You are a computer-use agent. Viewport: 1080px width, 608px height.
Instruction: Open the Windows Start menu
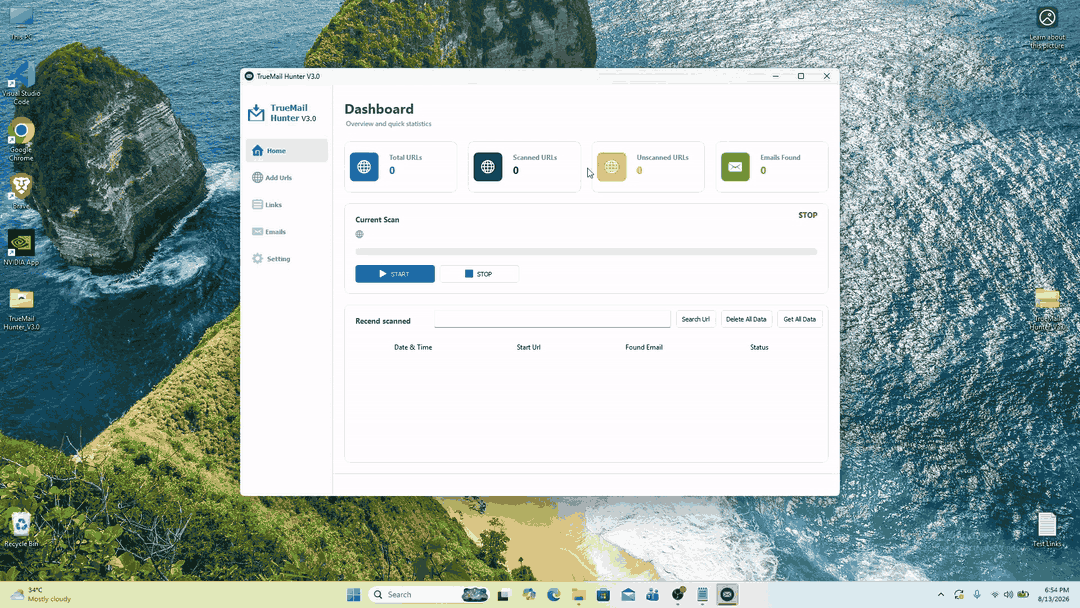353,595
